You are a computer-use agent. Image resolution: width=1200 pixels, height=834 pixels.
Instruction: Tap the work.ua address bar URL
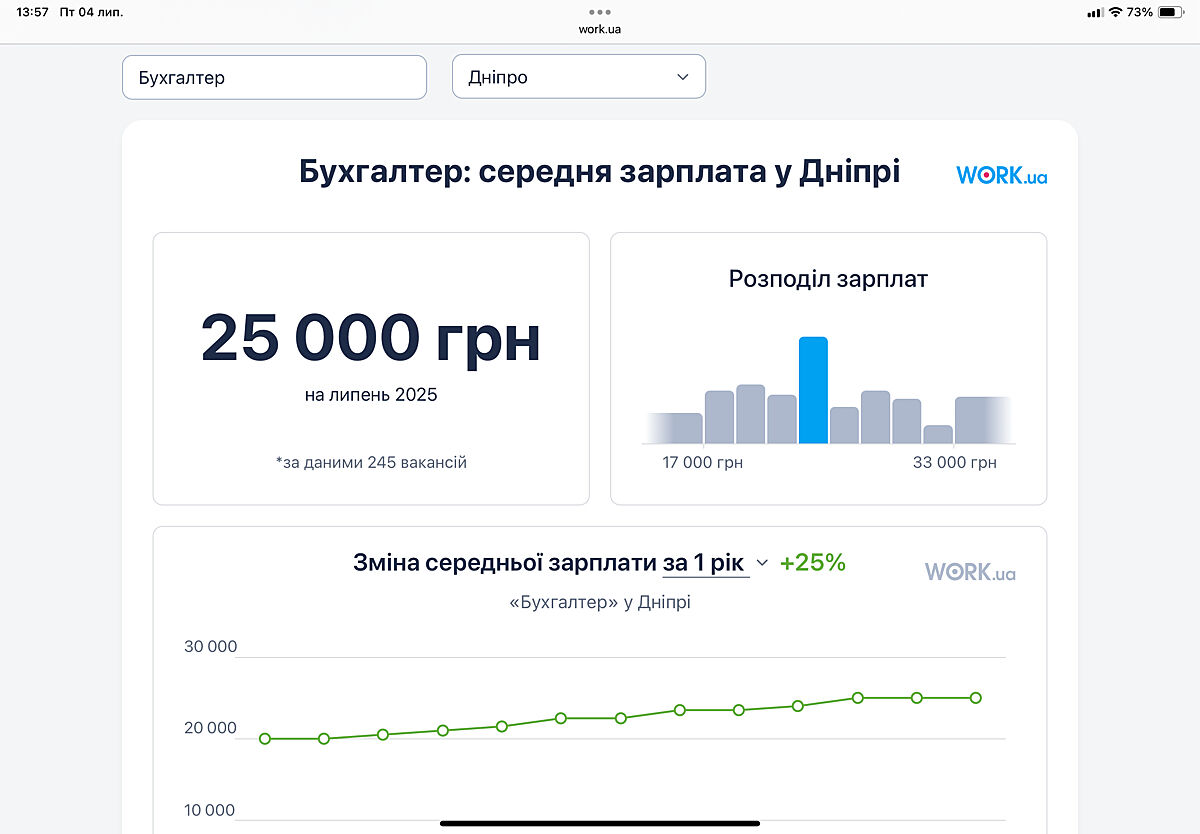(x=599, y=29)
